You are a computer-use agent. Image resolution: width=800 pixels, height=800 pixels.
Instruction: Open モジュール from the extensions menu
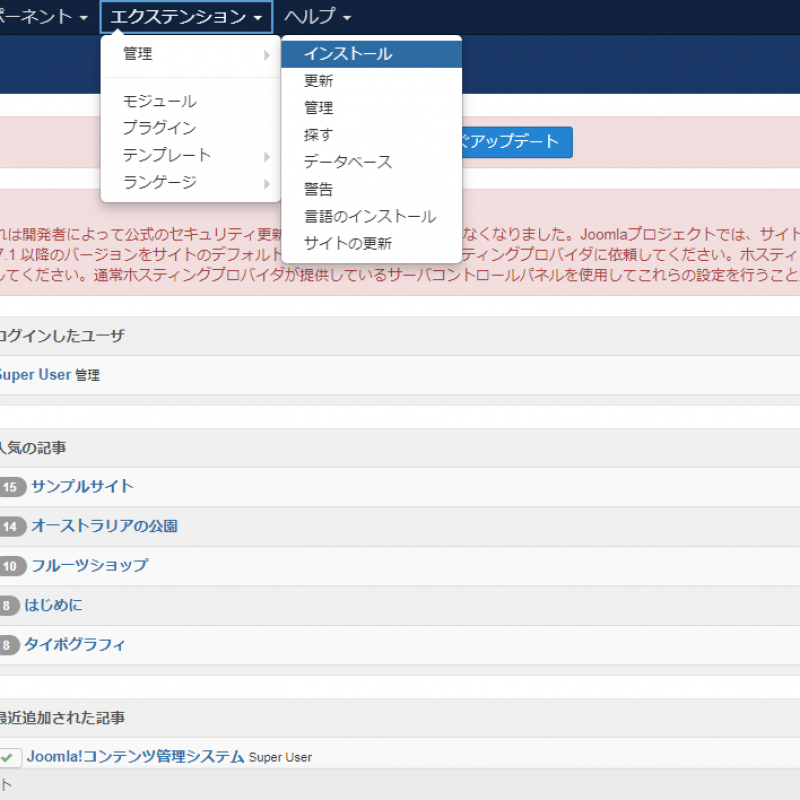(x=159, y=101)
